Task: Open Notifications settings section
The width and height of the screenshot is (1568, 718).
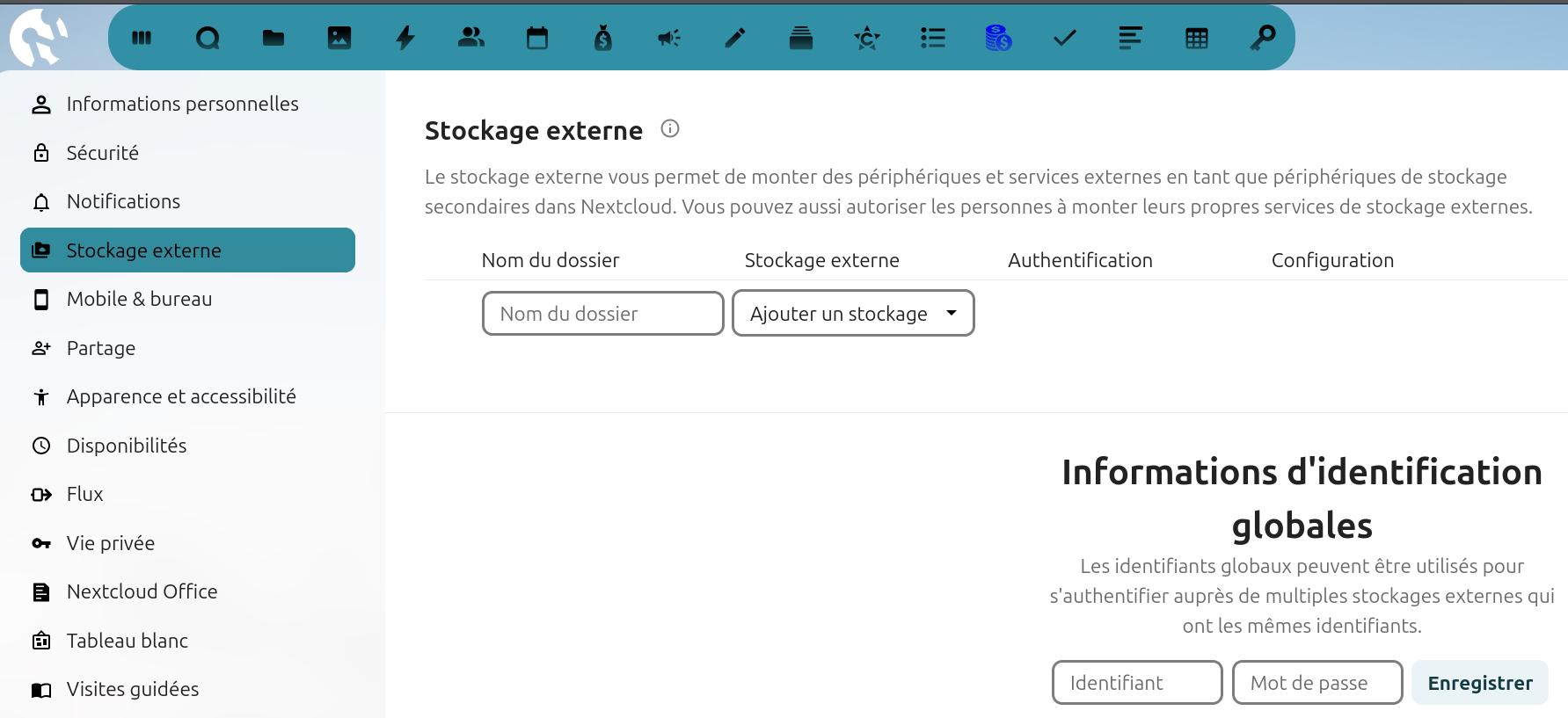Action: point(187,201)
